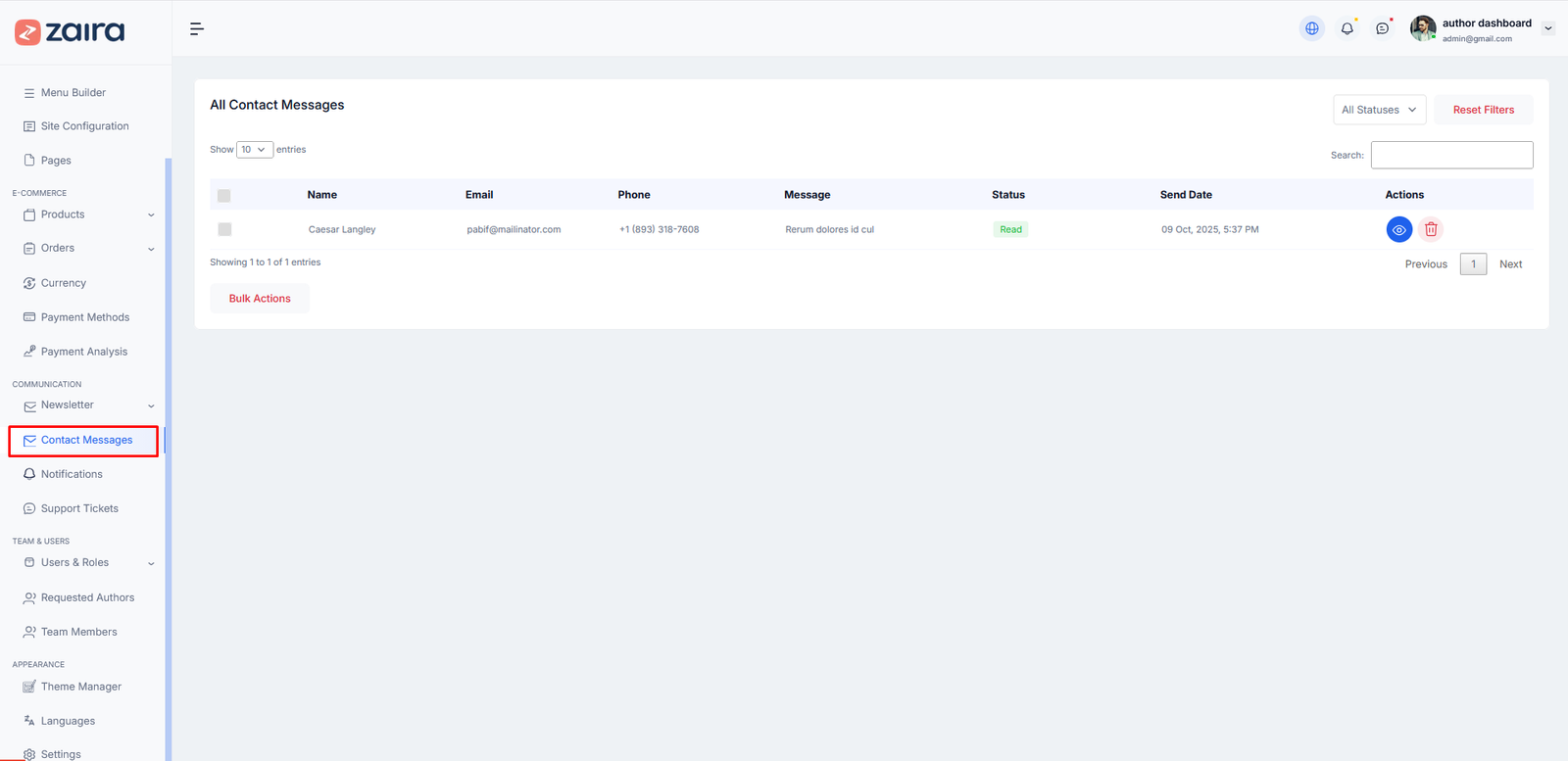The image size is (1568, 761).
Task: Open the notification bell icon
Action: pos(1347,28)
